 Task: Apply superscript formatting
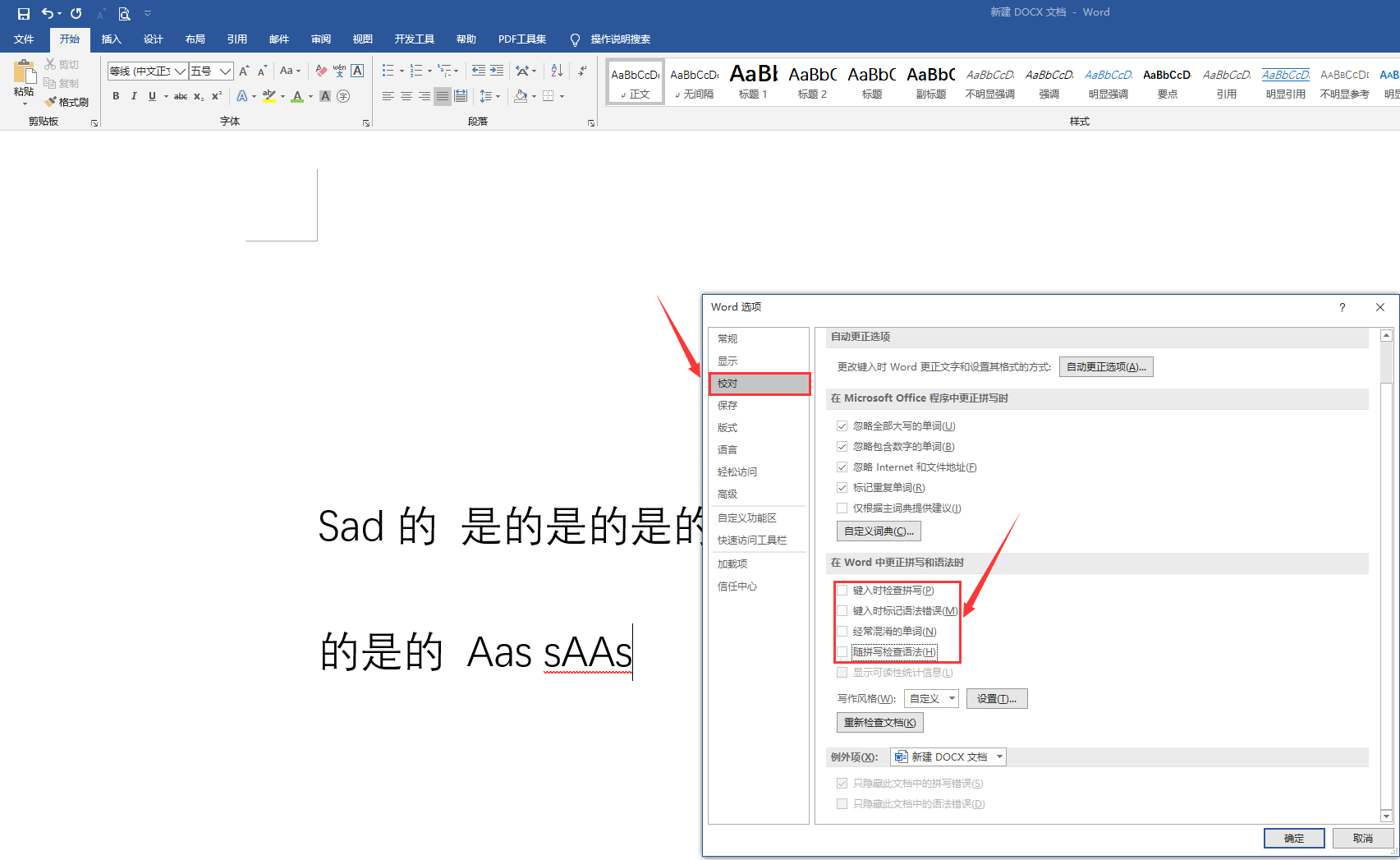[x=217, y=96]
